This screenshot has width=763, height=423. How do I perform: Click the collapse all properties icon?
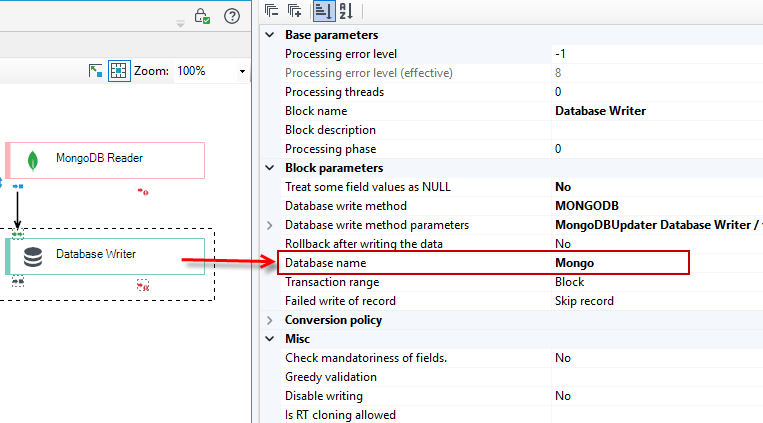[x=272, y=10]
